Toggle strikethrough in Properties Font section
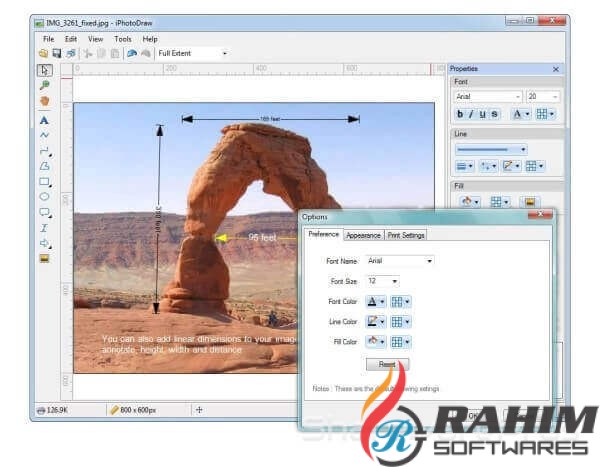The height and width of the screenshot is (467, 600). tap(494, 114)
